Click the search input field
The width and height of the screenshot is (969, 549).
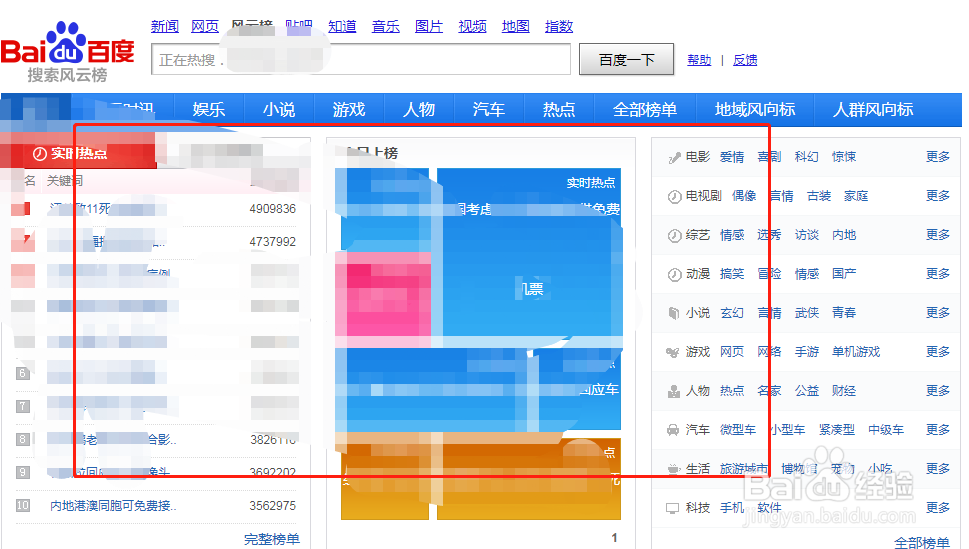(x=361, y=59)
